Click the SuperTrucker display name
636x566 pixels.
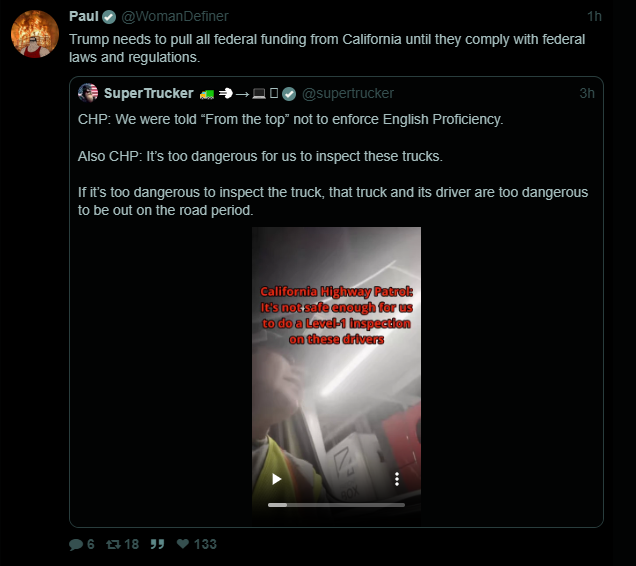[x=148, y=93]
